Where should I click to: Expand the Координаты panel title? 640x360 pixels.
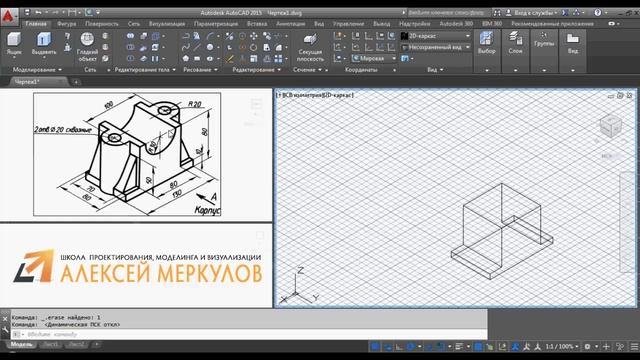pos(361,70)
